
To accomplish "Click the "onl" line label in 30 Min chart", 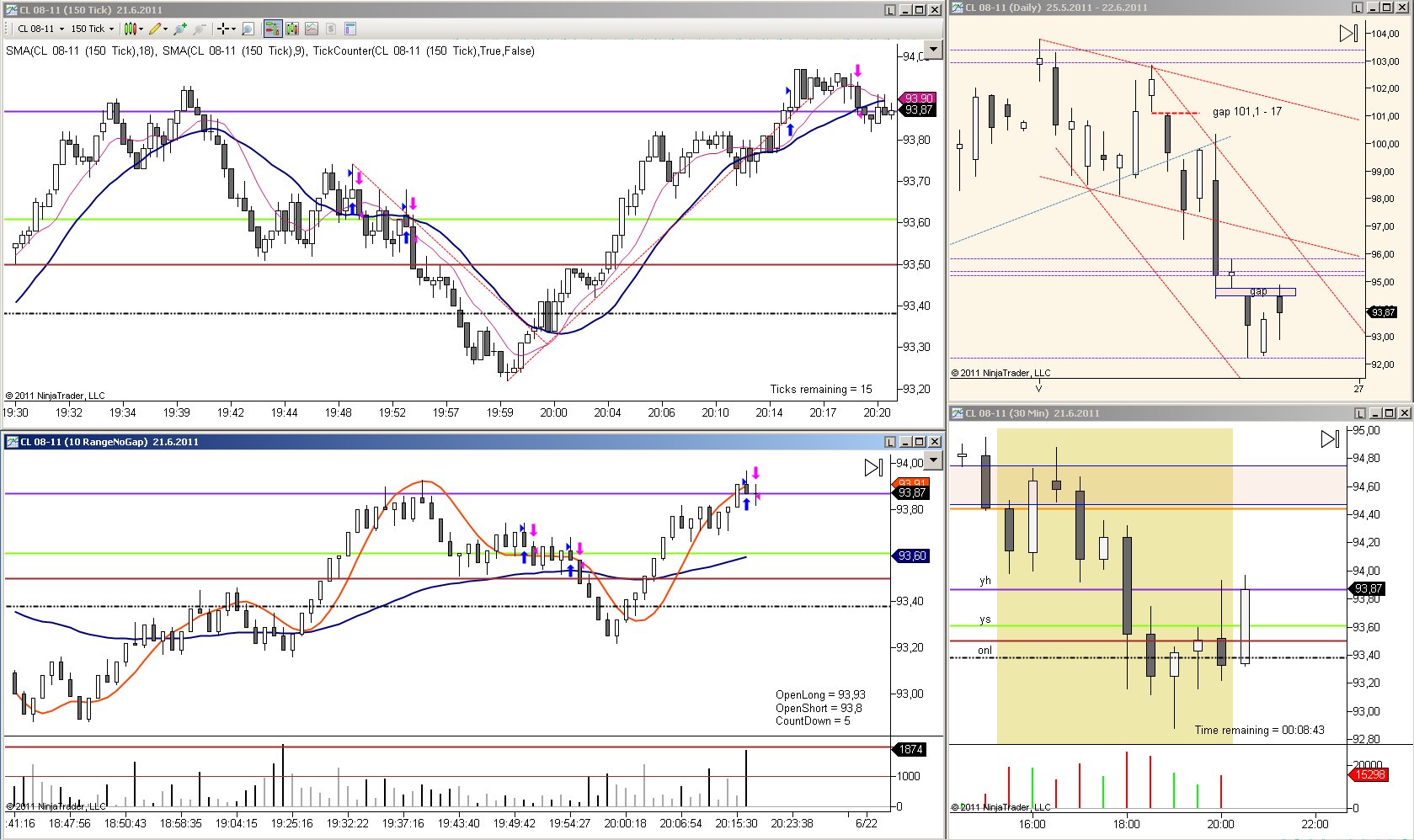I will click(x=985, y=651).
